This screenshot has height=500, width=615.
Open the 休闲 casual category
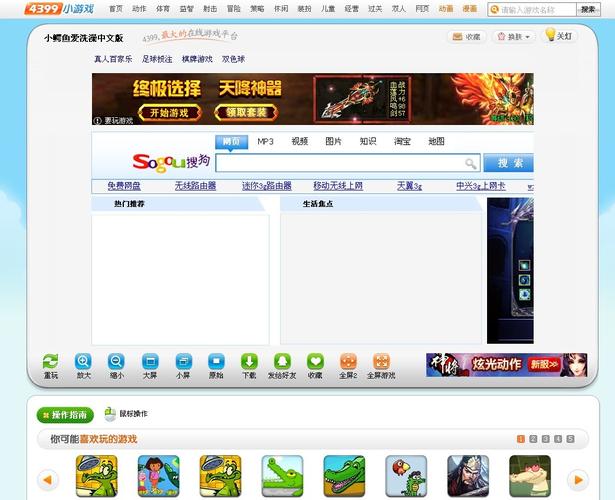pos(281,9)
